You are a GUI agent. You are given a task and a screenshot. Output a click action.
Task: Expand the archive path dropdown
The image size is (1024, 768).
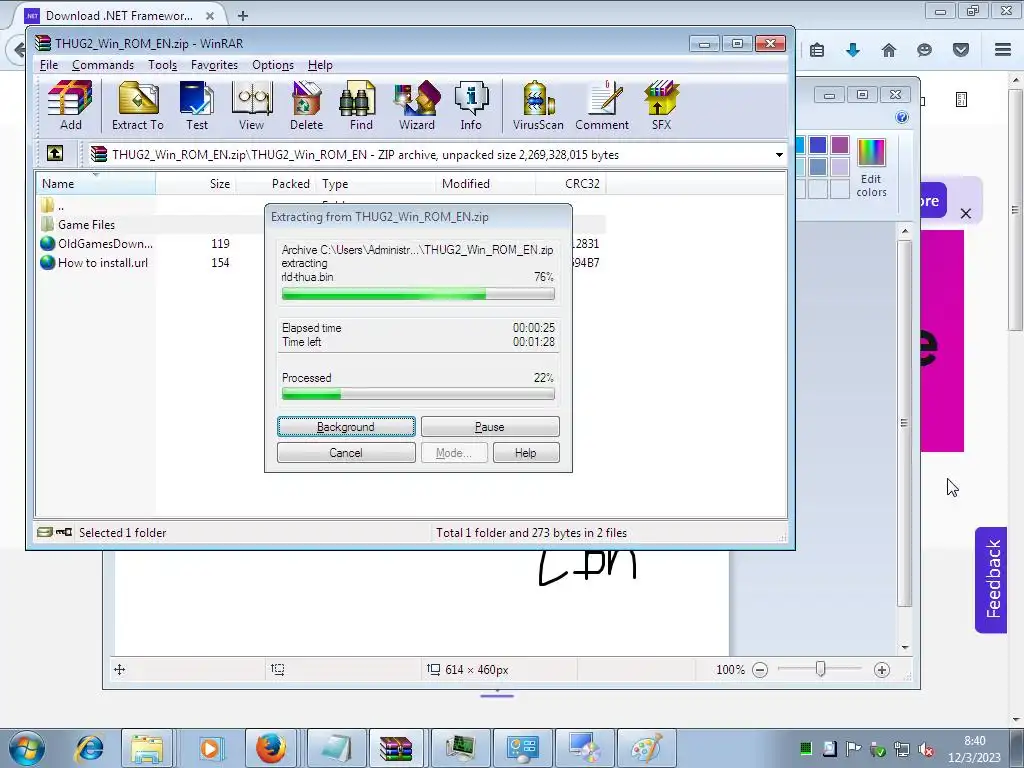[779, 155]
